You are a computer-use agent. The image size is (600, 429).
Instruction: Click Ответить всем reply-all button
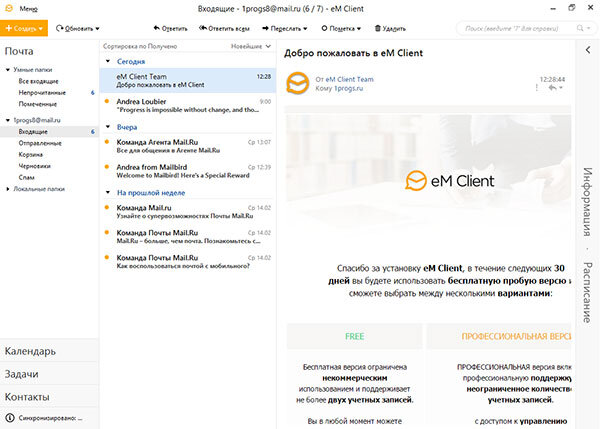(x=224, y=28)
